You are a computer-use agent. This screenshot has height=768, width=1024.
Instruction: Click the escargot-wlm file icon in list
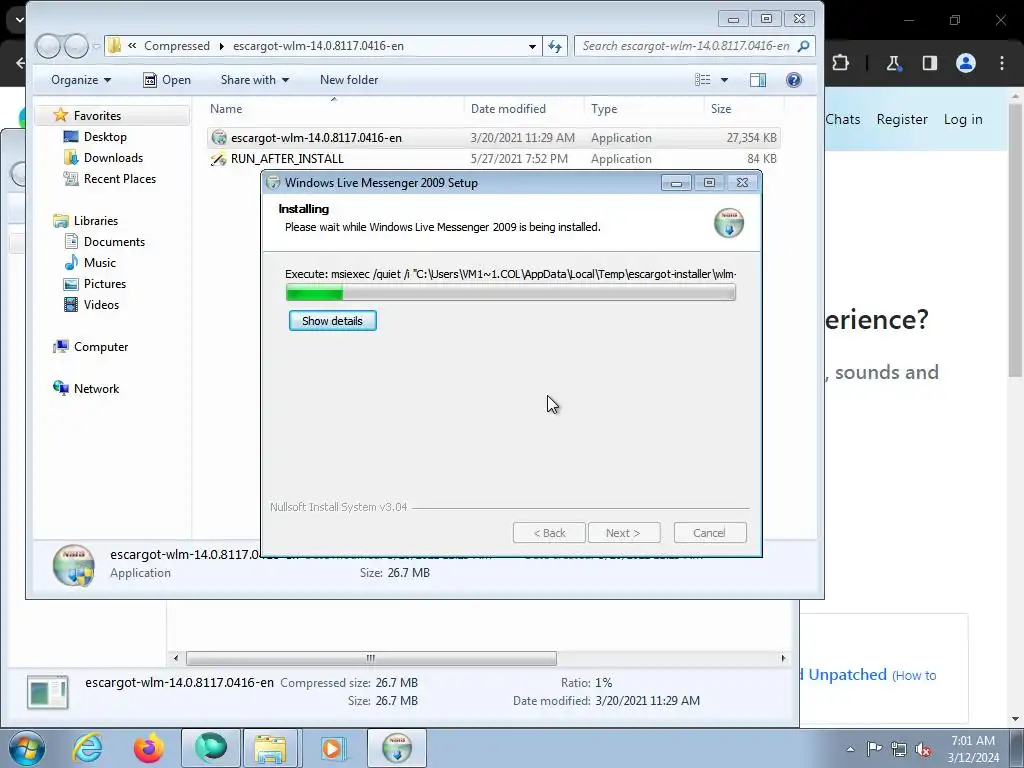coord(219,138)
